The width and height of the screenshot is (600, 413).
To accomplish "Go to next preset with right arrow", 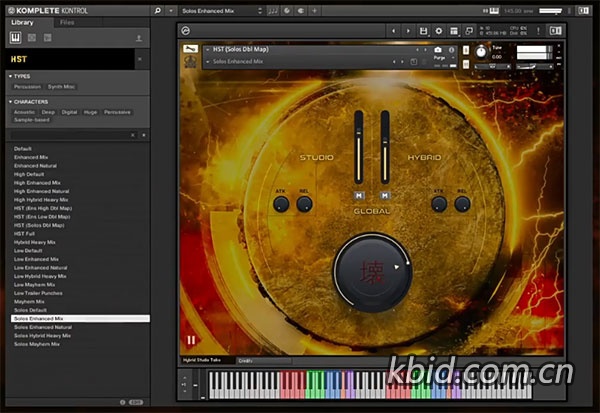I will point(408,31).
